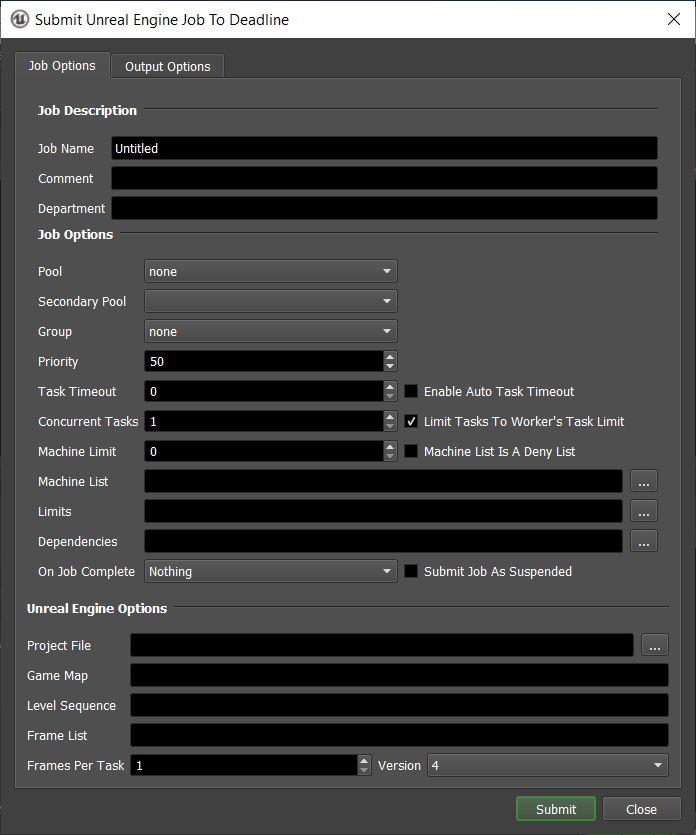696x835 pixels.
Task: Select the Job Options tab
Action: (x=62, y=66)
